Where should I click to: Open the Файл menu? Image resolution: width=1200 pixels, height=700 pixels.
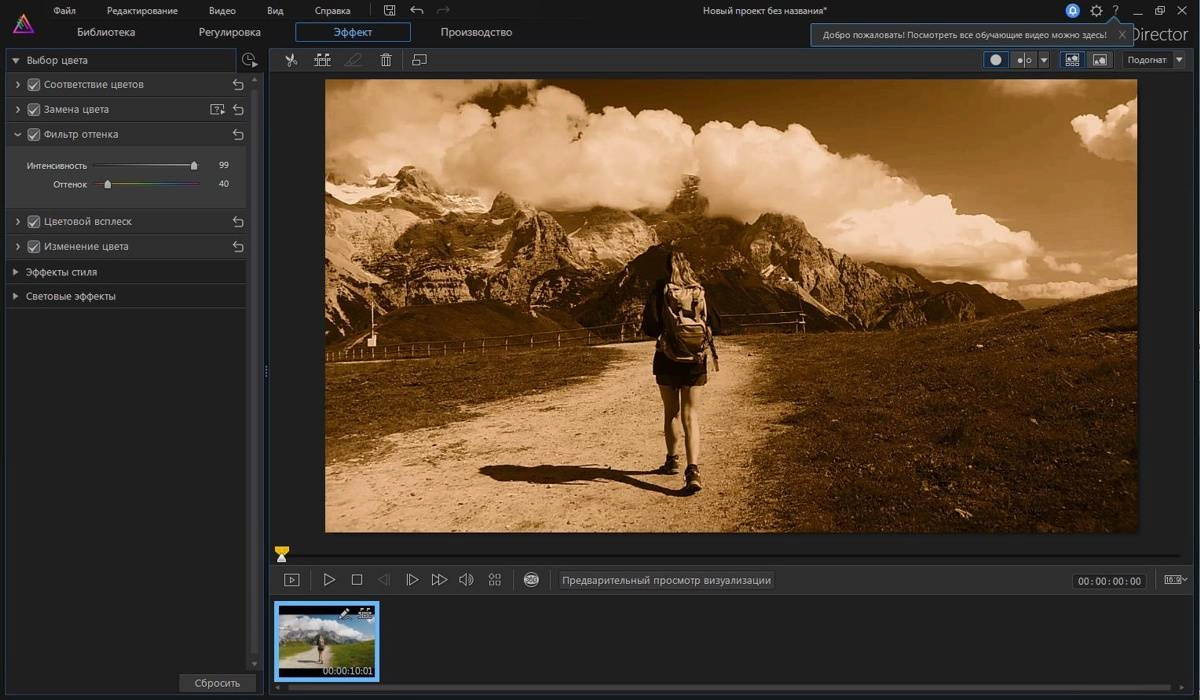pos(65,10)
